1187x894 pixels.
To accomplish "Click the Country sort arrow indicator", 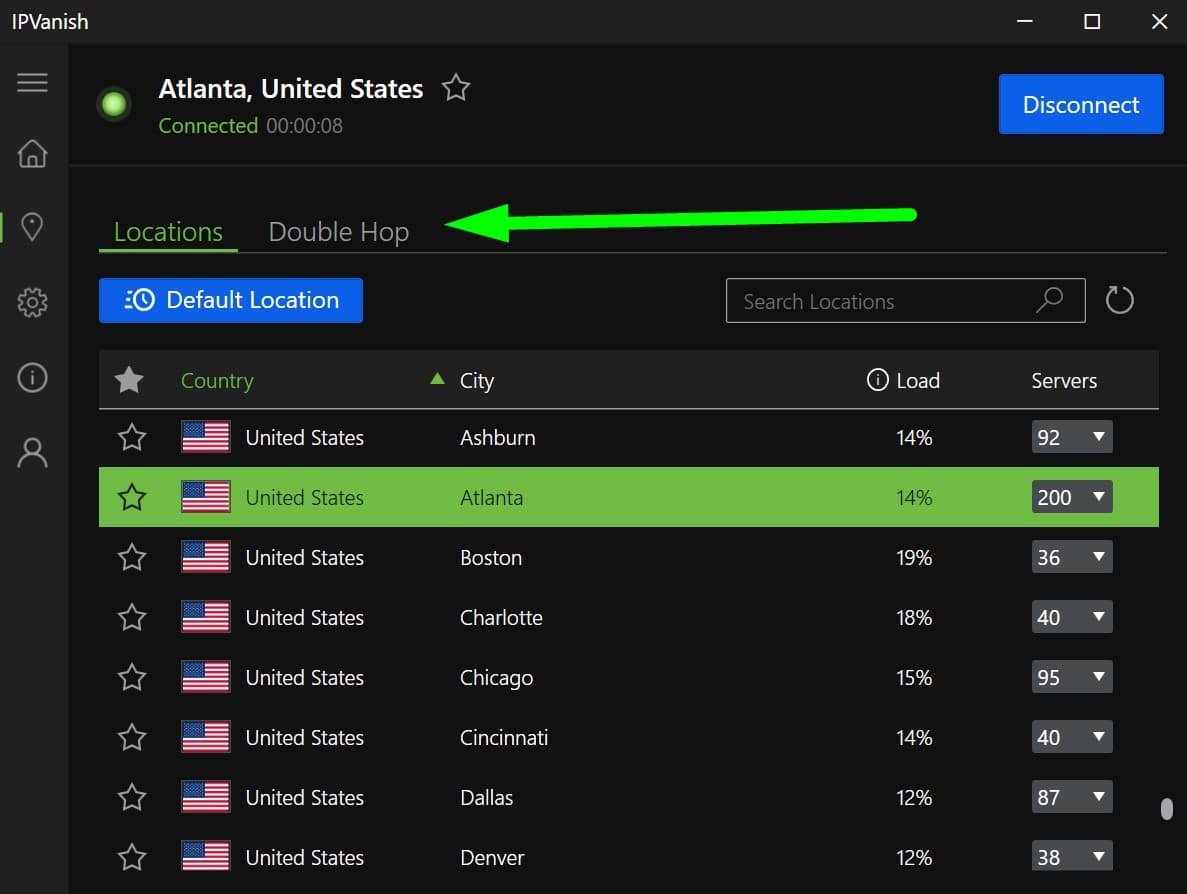I will click(437, 378).
